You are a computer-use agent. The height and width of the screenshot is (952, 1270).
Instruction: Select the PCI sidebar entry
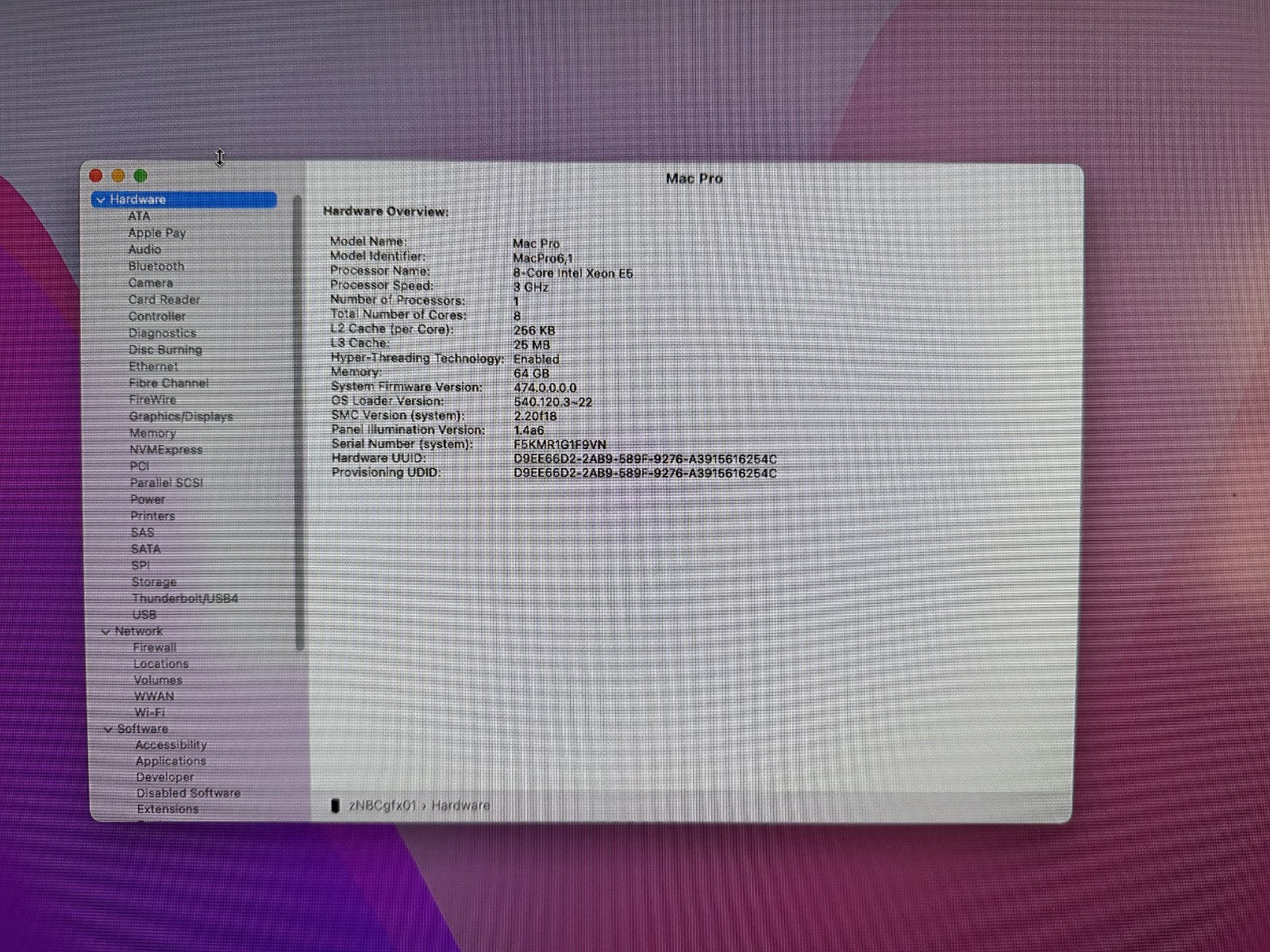point(140,466)
